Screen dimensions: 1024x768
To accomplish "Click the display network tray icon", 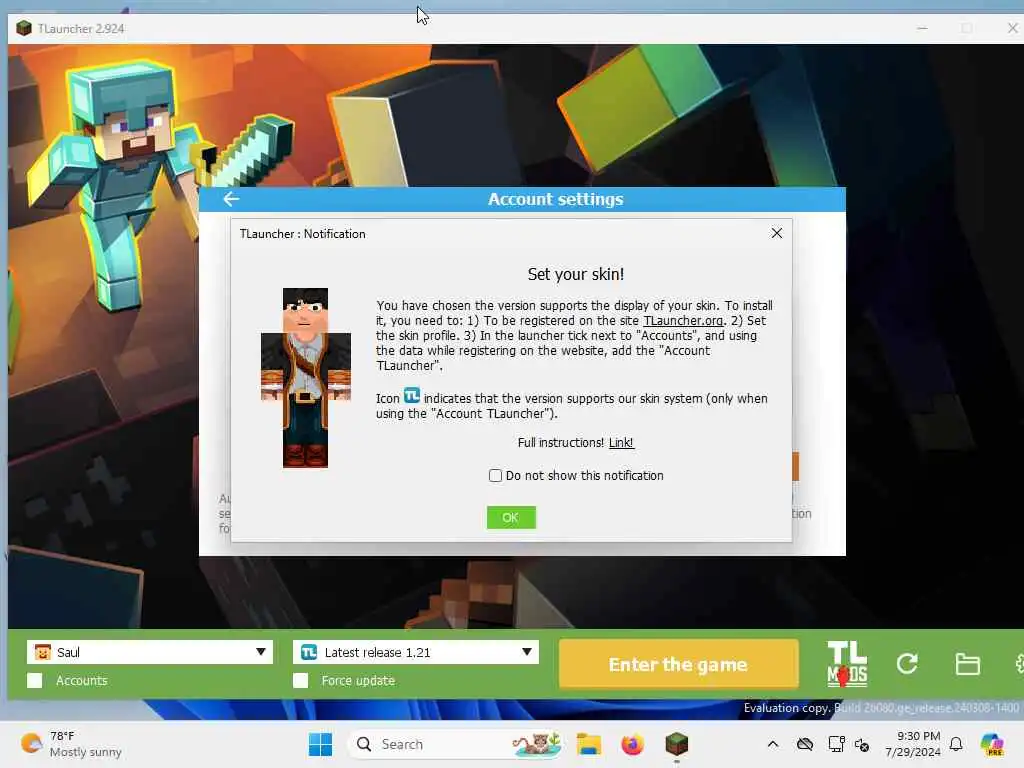I will point(837,744).
